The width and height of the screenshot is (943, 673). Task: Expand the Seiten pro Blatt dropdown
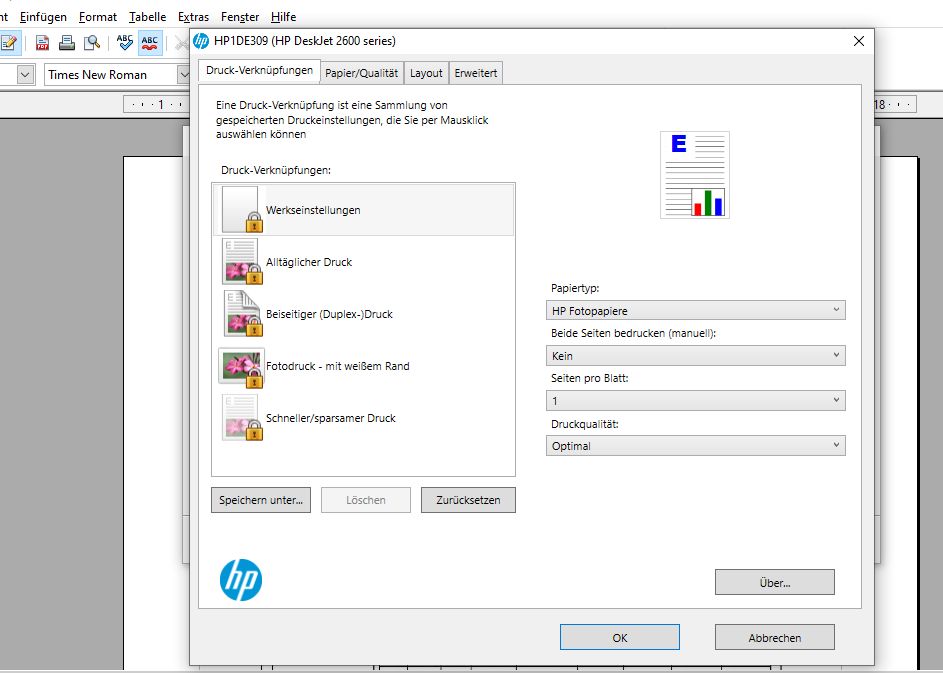pyautogui.click(x=695, y=401)
